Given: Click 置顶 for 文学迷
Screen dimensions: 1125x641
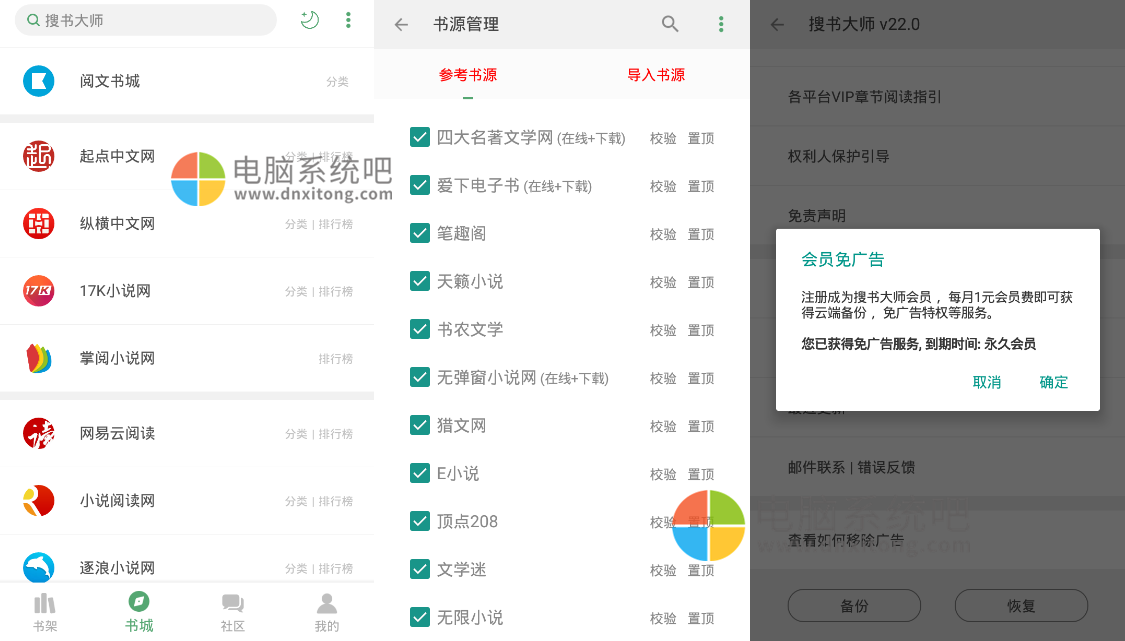Looking at the screenshot, I should tap(701, 571).
